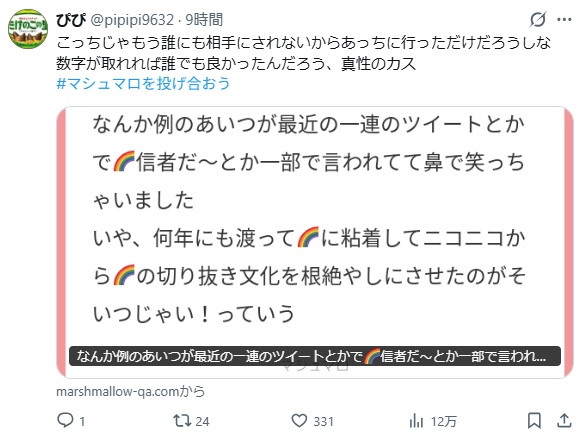Click the 12万 views count
Viewport: 584px width, 437px height.
[x=444, y=421]
